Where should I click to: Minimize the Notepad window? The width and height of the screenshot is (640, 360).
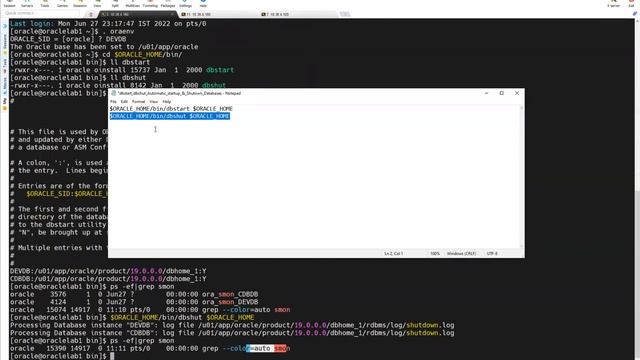tap(487, 93)
